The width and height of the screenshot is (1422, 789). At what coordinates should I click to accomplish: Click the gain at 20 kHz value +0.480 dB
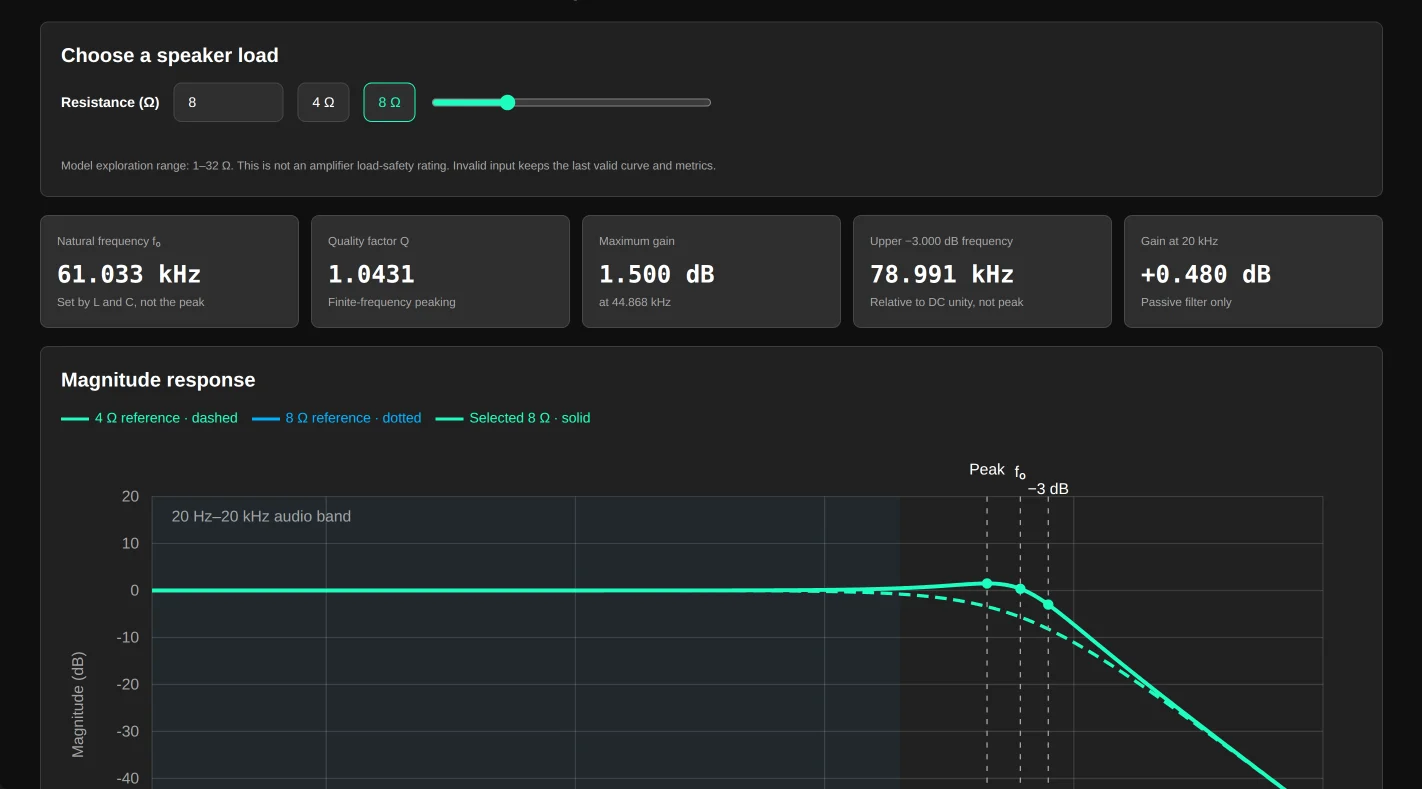click(x=1206, y=274)
